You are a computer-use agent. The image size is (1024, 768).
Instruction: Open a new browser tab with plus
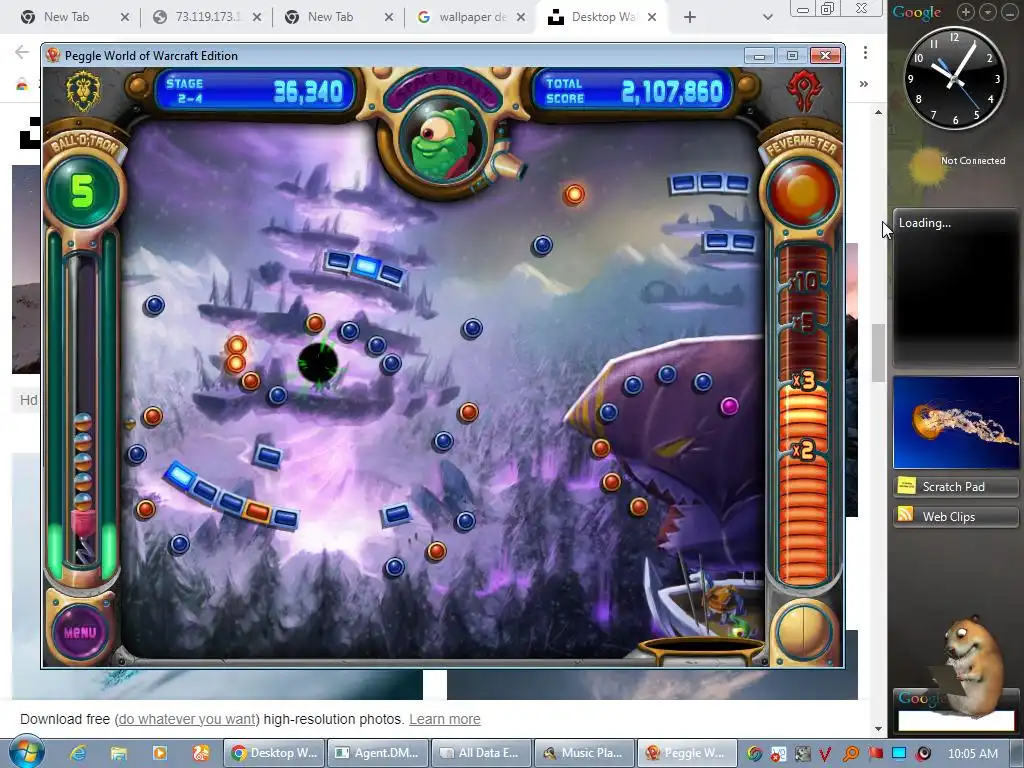click(690, 18)
